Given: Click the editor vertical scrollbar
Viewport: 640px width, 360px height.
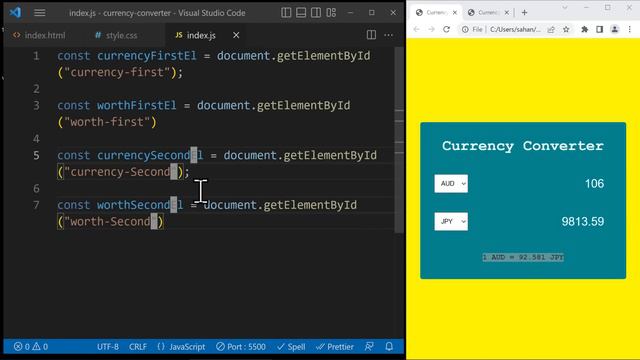Looking at the screenshot, I should click(399, 139).
